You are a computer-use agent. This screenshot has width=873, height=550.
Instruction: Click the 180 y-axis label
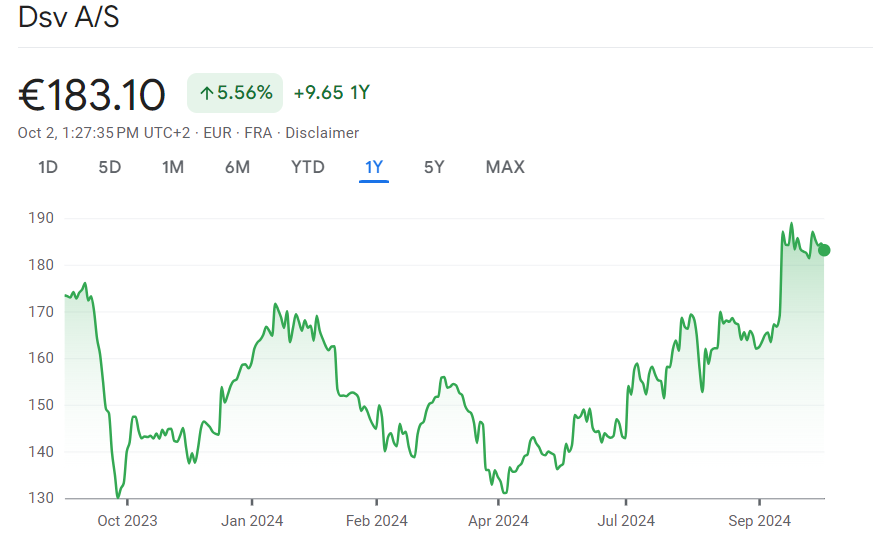tap(41, 265)
